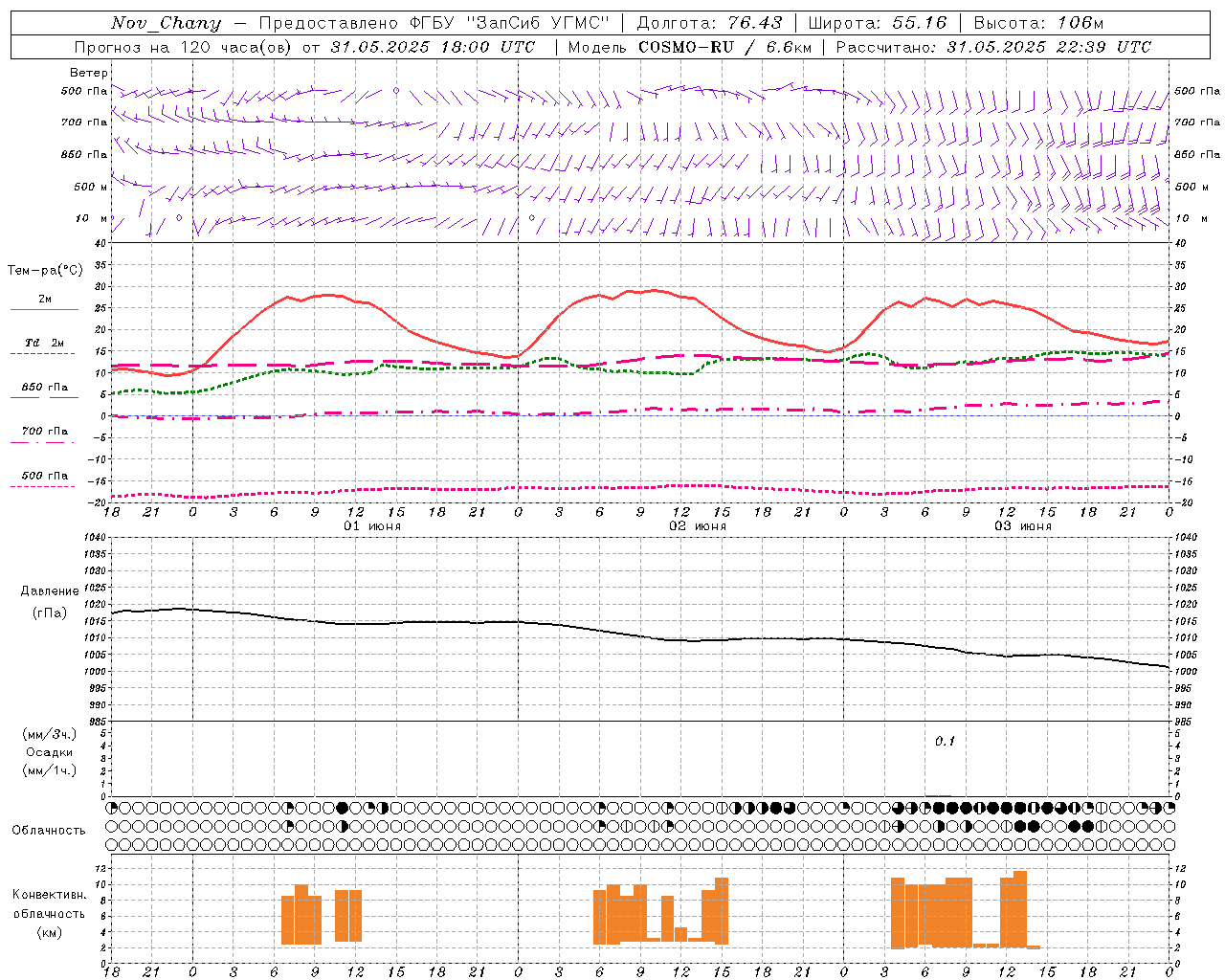Viewport: 1225px width, 980px height.
Task: Click the "02 июня" date label
Action: [x=698, y=526]
